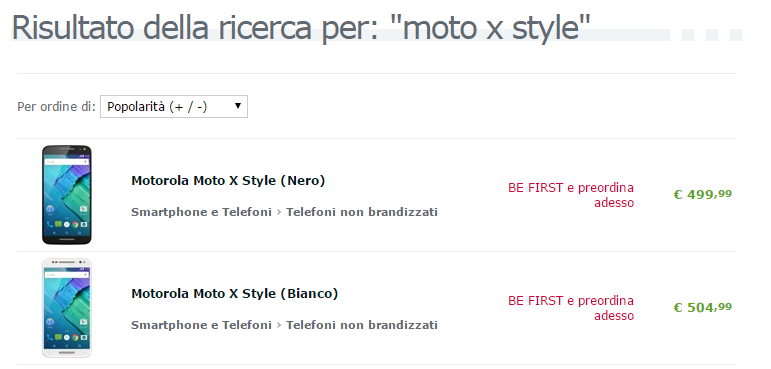Select Smartphone e Telefoni category under Bianco model

point(201,325)
